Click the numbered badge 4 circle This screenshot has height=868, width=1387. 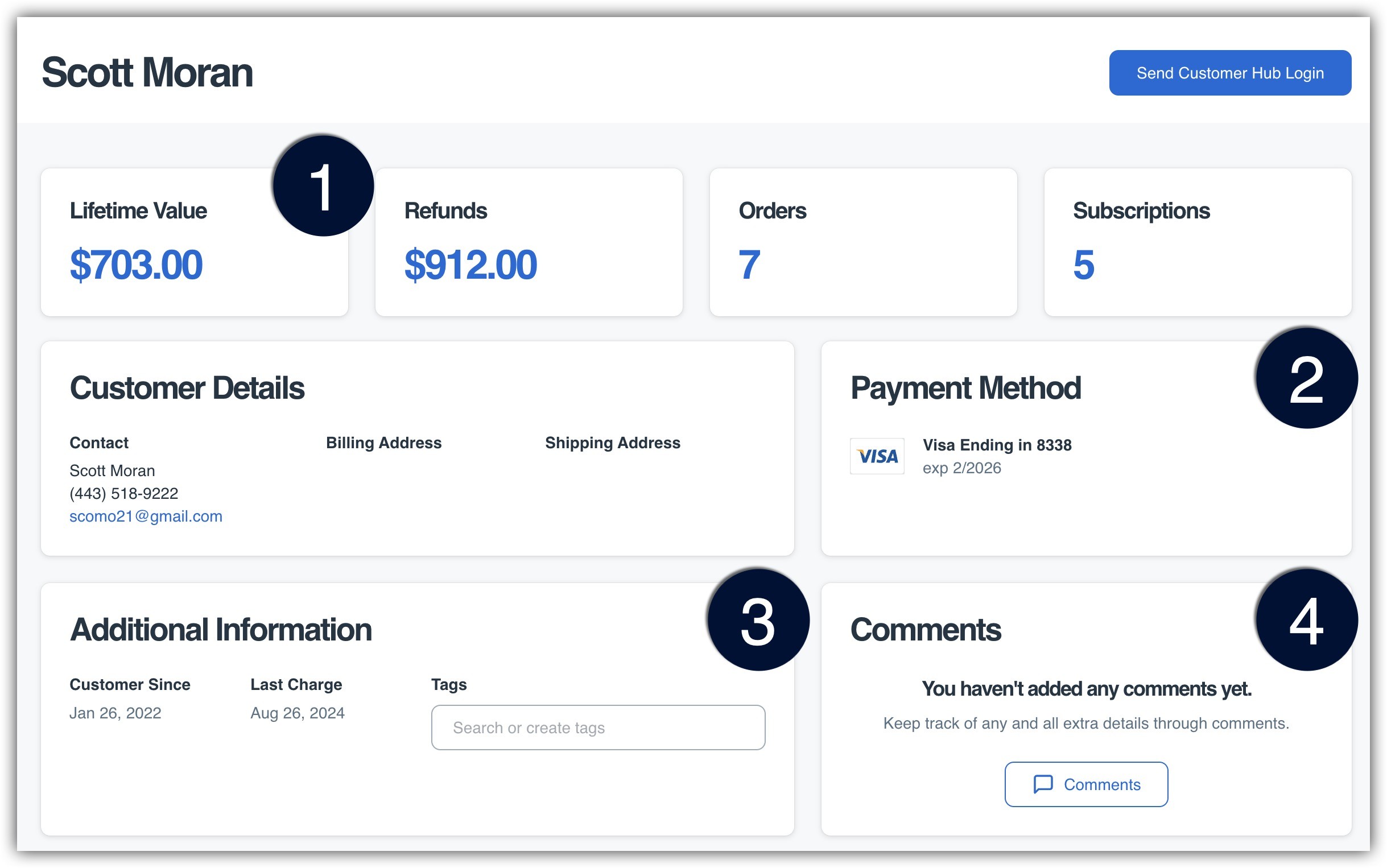(x=1306, y=620)
